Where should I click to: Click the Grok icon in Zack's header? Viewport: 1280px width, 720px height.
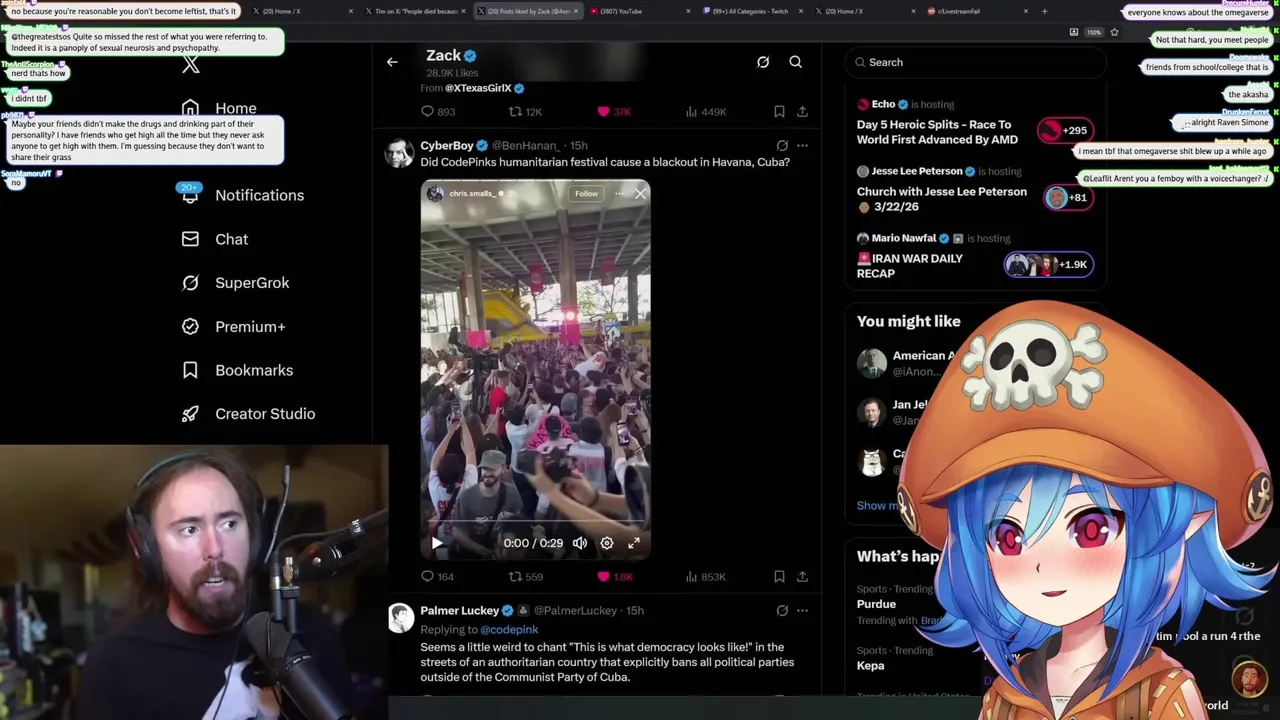(763, 62)
